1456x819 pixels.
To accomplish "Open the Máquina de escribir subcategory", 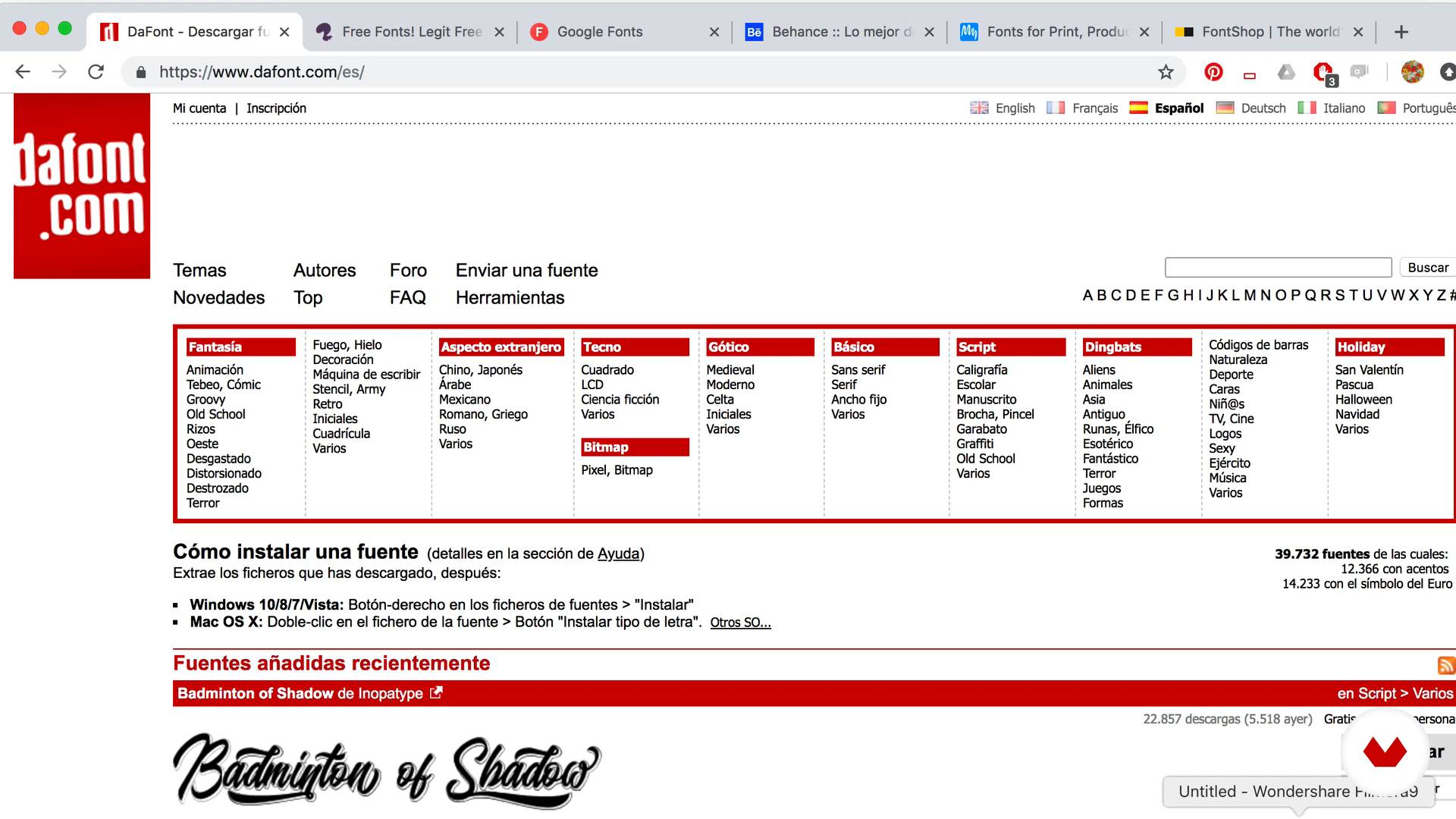I will (x=366, y=374).
